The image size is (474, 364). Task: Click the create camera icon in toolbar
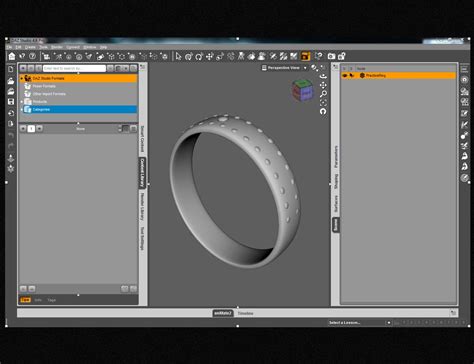(46, 56)
